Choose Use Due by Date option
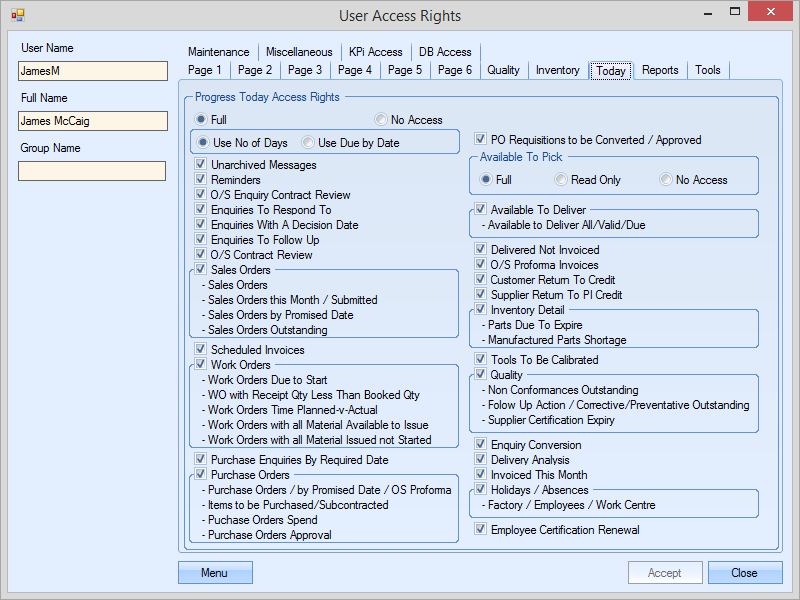 309,143
